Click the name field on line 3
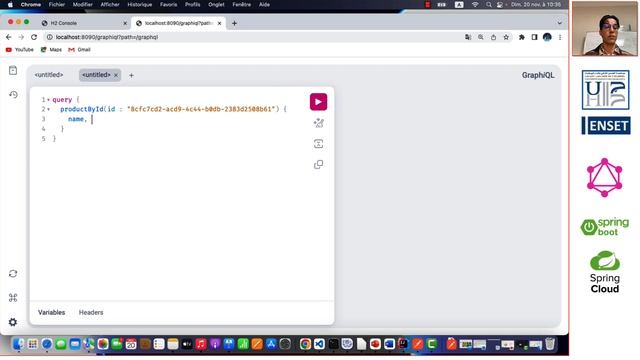This screenshot has height=360, width=640. coord(76,119)
